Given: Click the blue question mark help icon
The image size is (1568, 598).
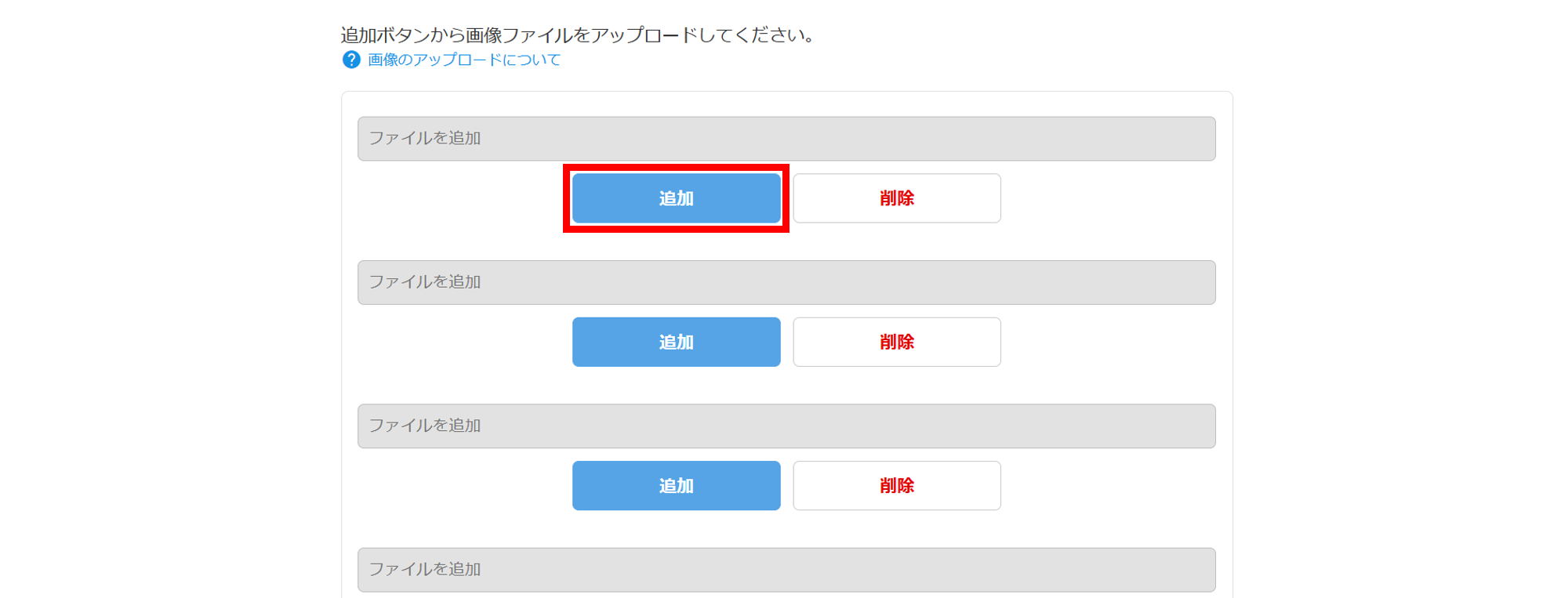Looking at the screenshot, I should (351, 60).
